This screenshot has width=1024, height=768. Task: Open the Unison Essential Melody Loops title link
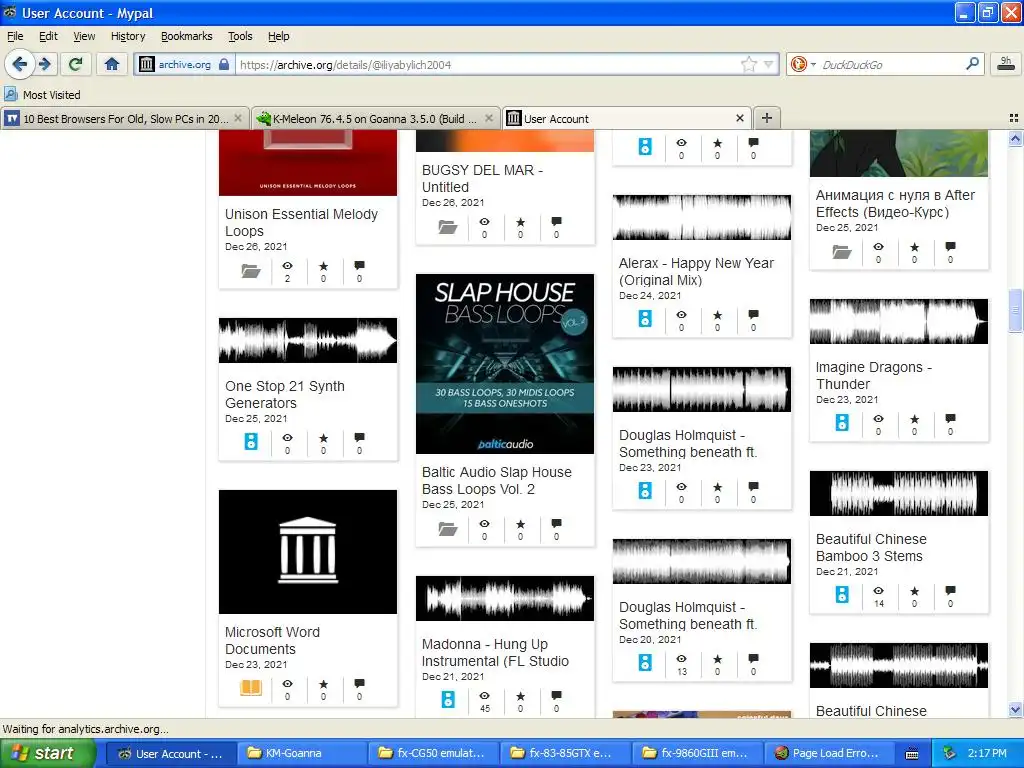click(x=301, y=223)
